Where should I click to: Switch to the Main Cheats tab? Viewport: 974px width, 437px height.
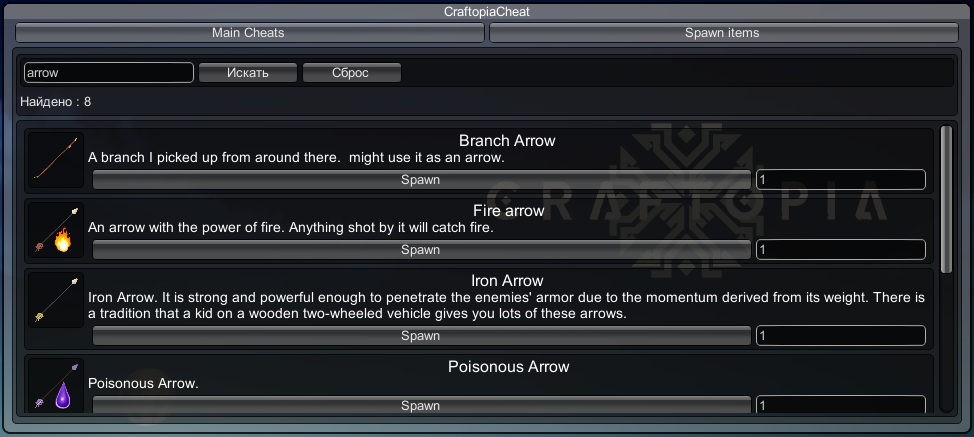coord(249,33)
